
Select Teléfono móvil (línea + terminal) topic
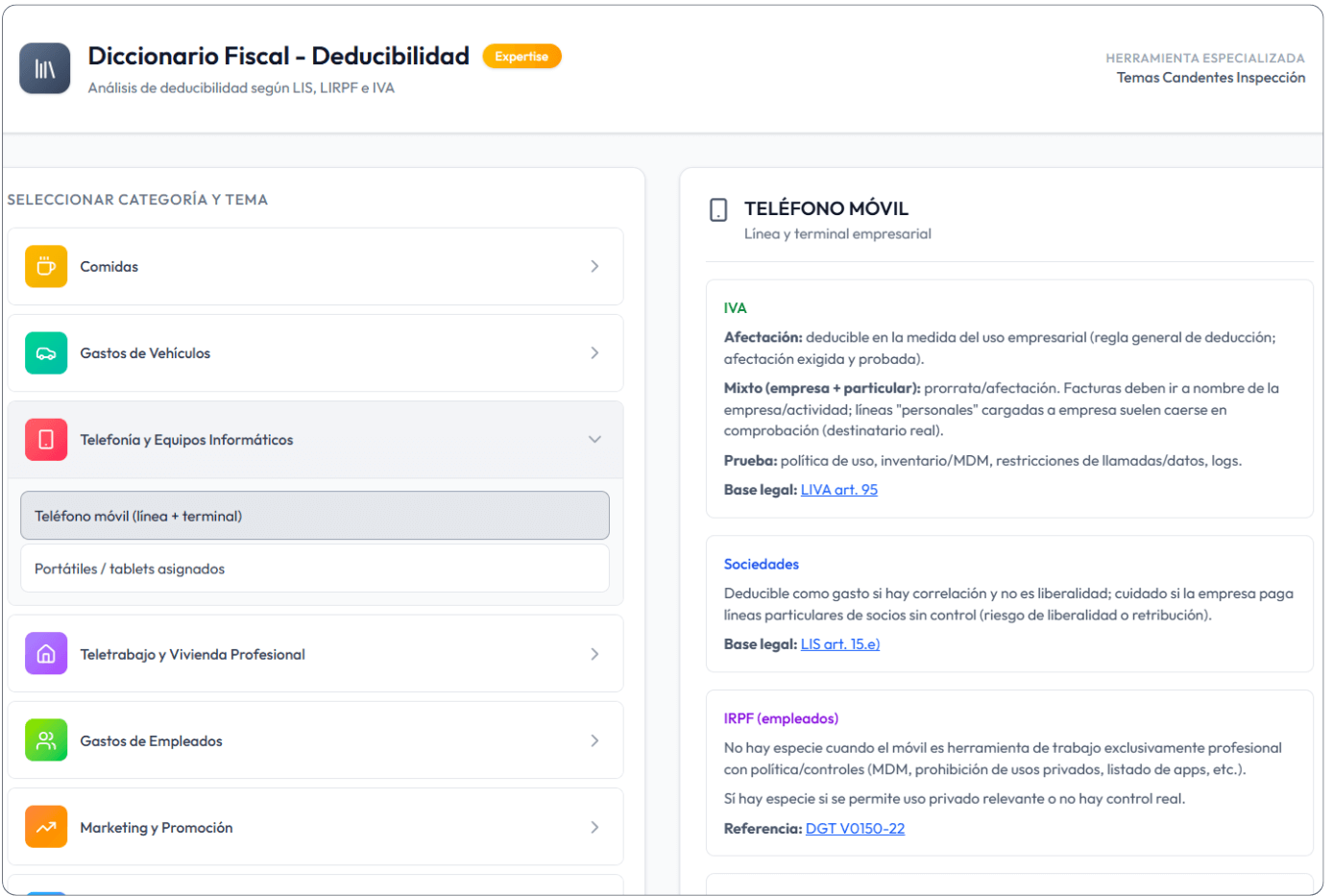(315, 516)
